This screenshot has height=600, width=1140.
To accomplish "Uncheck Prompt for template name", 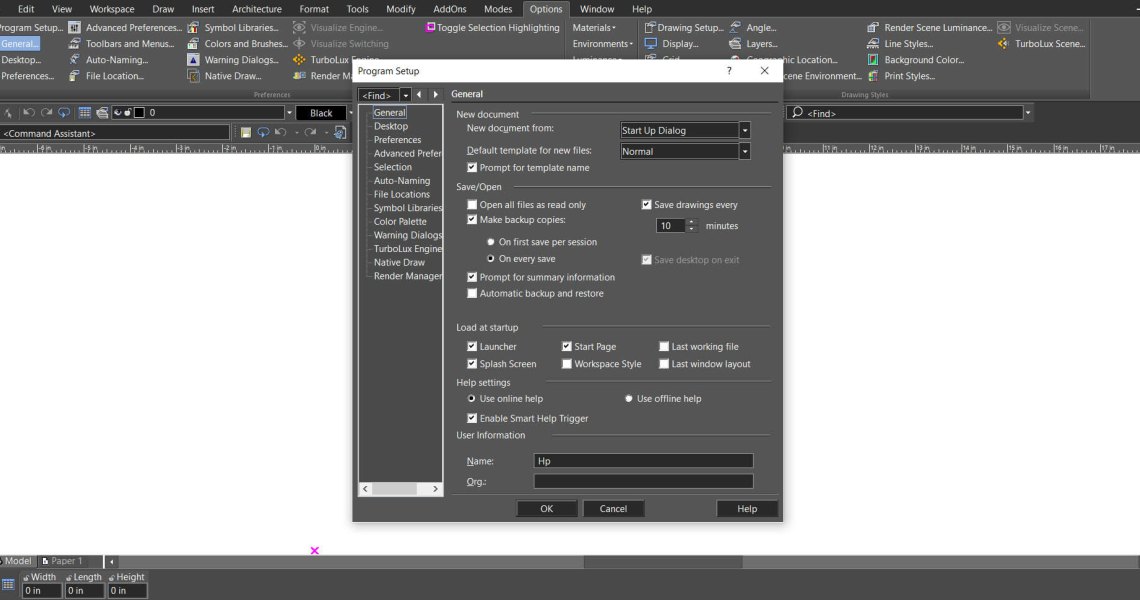I will point(472,167).
